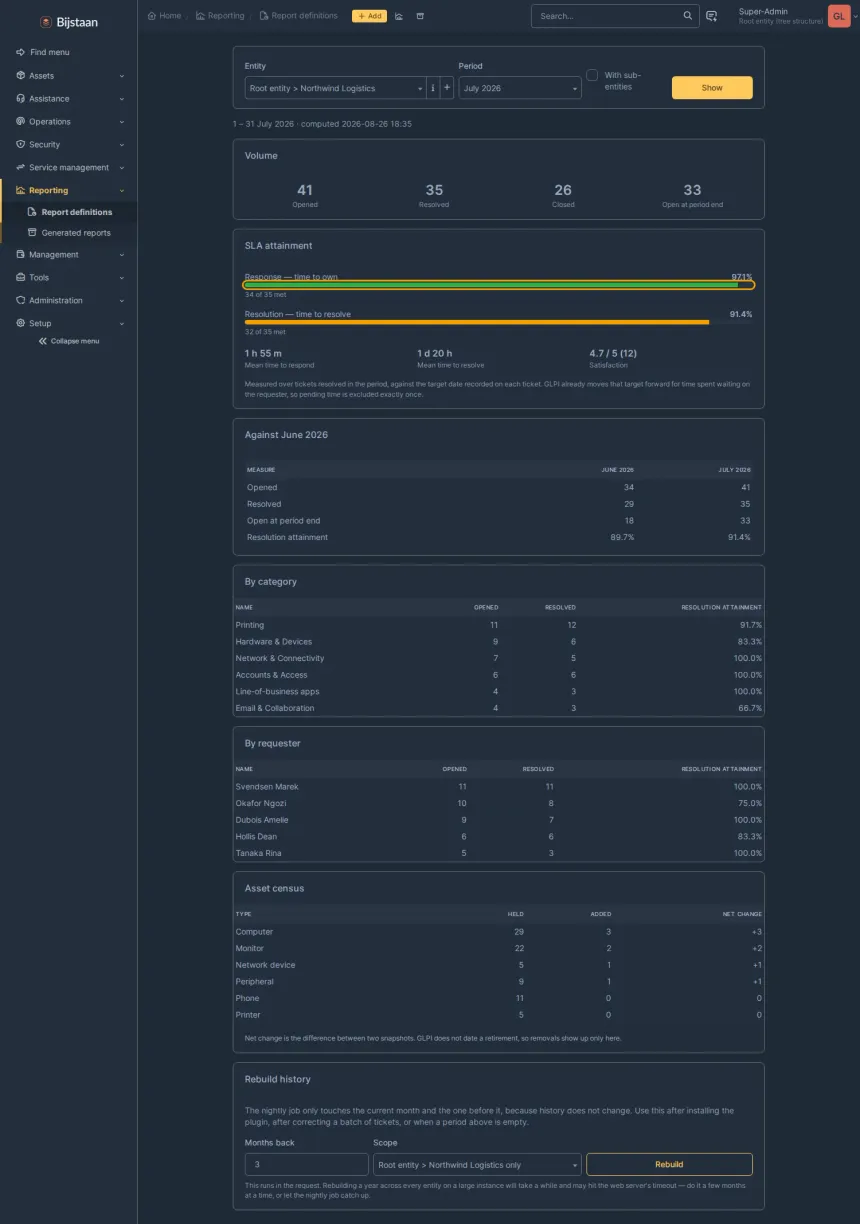Viewport: 860px width, 1224px height.
Task: Click the Response time to own progress bar
Action: pos(498,285)
